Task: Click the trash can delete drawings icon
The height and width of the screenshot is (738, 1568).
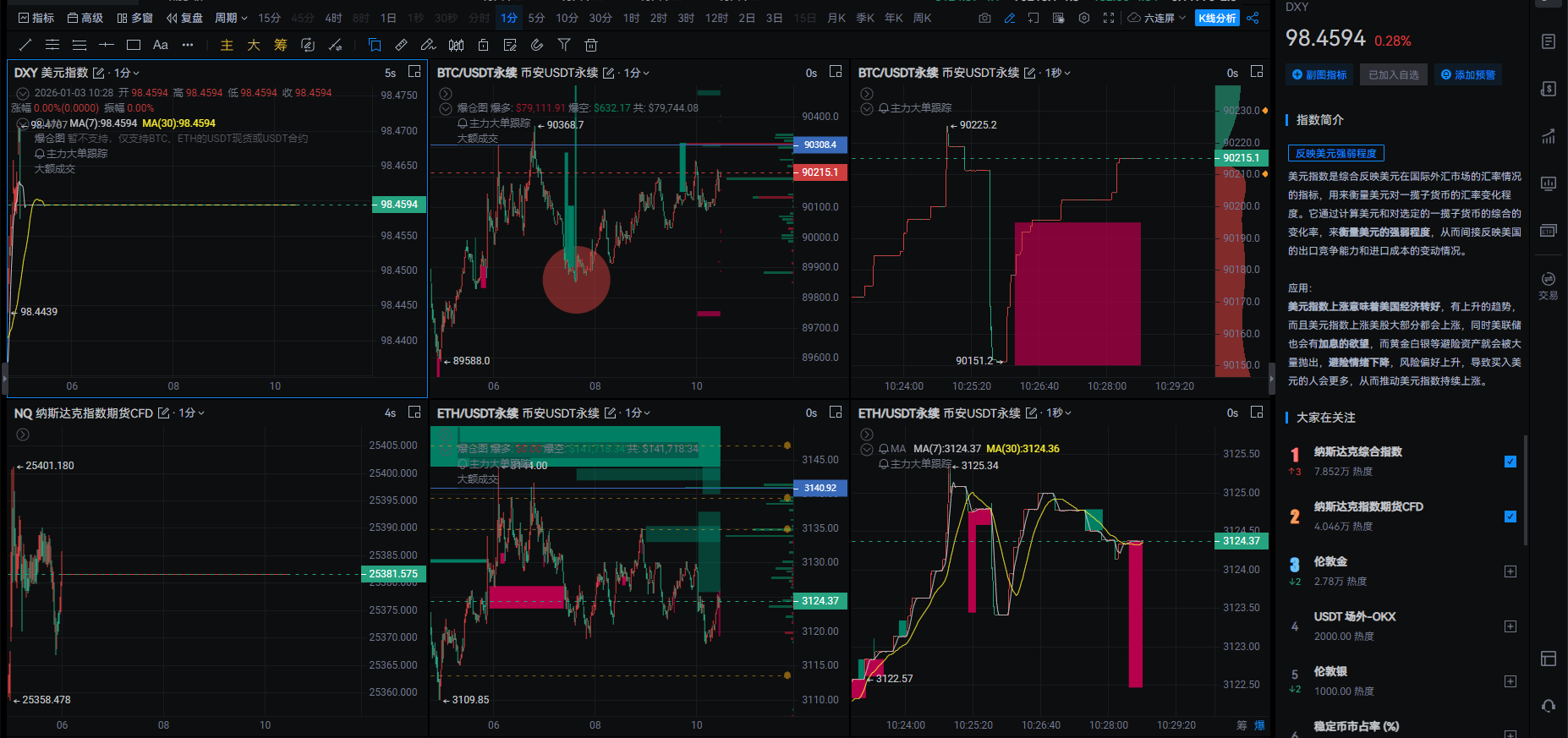Action: (591, 45)
